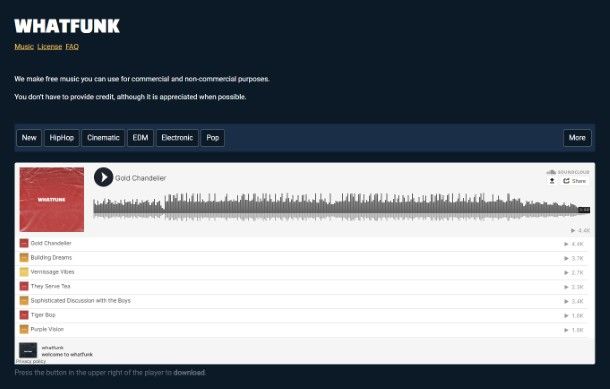Click the red Gold Chandelier album artwork
This screenshot has width=610, height=389.
(x=52, y=200)
